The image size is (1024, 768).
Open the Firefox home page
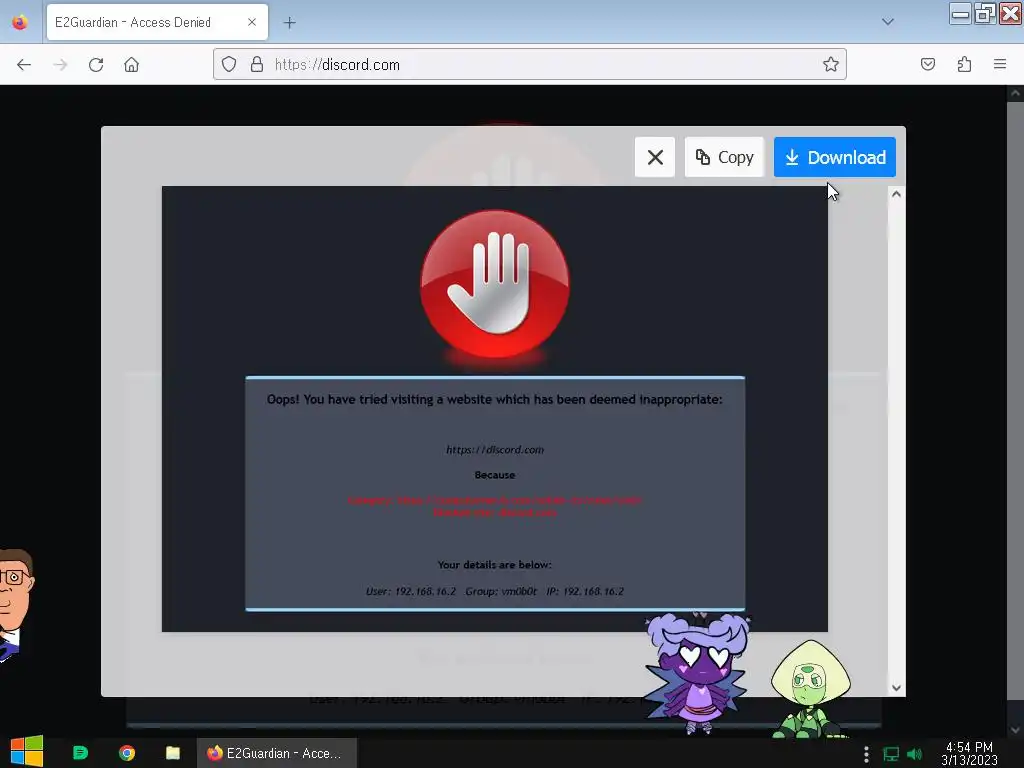click(131, 65)
